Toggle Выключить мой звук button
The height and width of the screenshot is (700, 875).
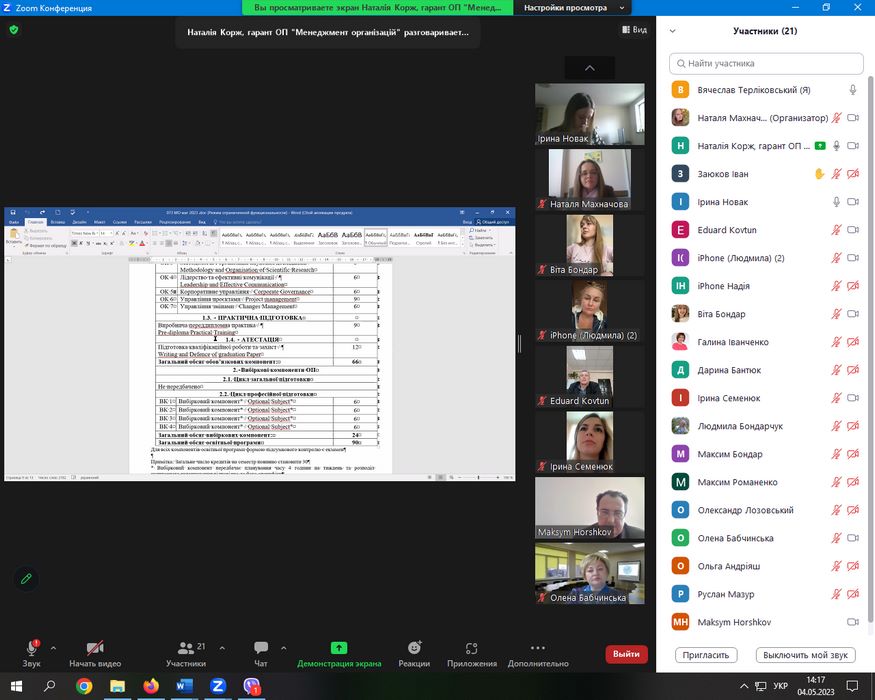click(804, 655)
